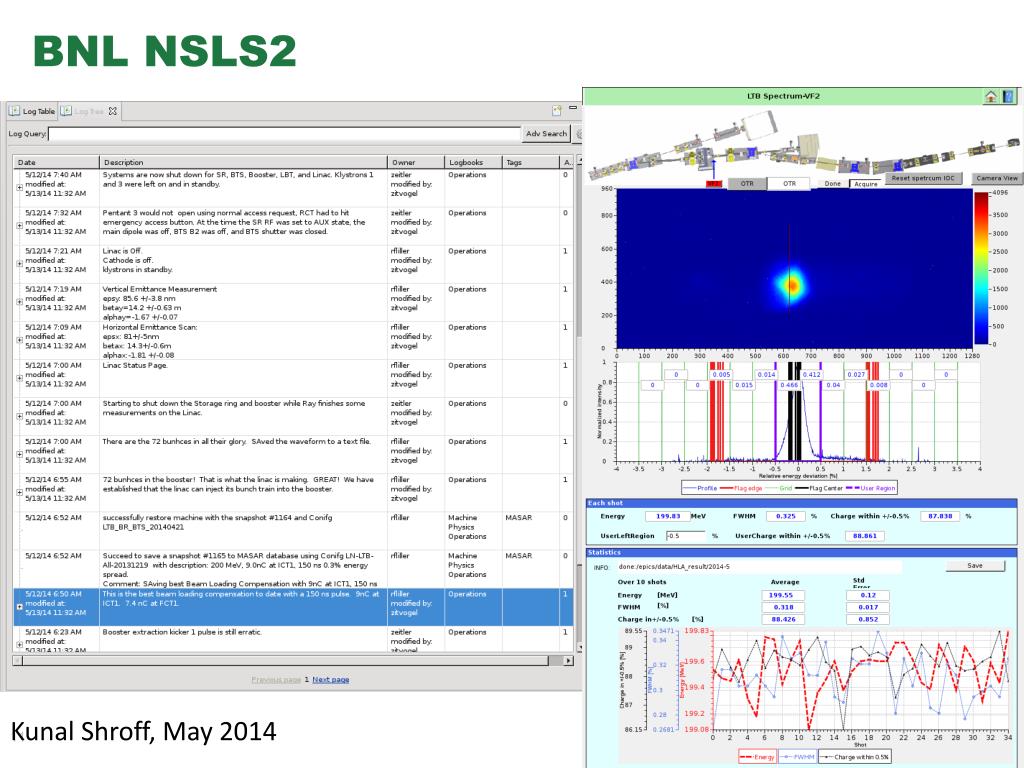Switch to the Log Table tab

[32, 111]
